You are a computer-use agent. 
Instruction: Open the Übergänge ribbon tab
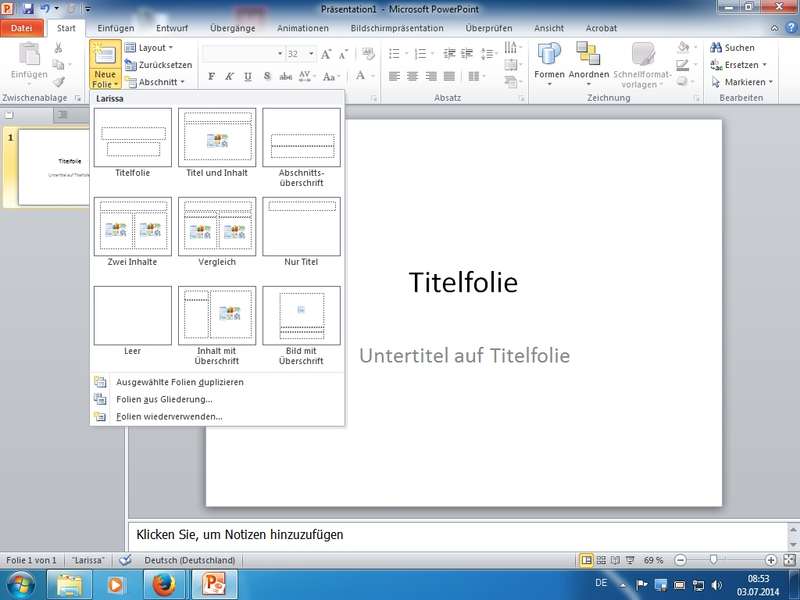point(232,28)
